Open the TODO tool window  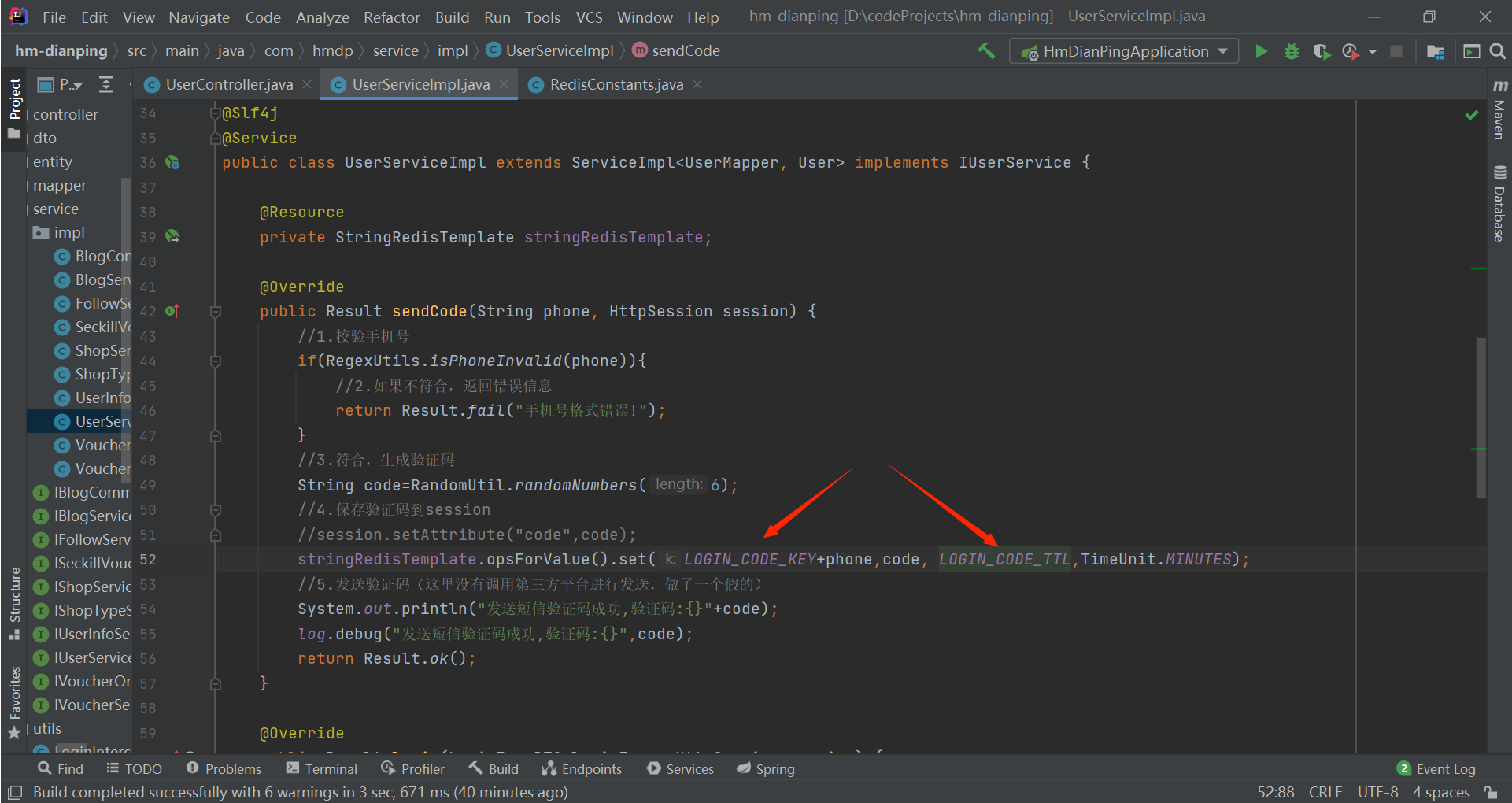(x=134, y=768)
